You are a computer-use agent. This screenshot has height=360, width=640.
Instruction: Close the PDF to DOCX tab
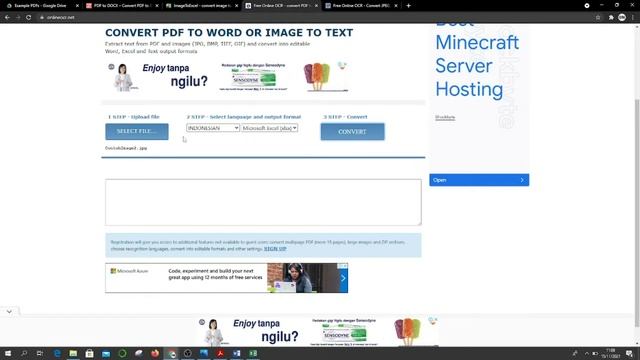coord(157,6)
